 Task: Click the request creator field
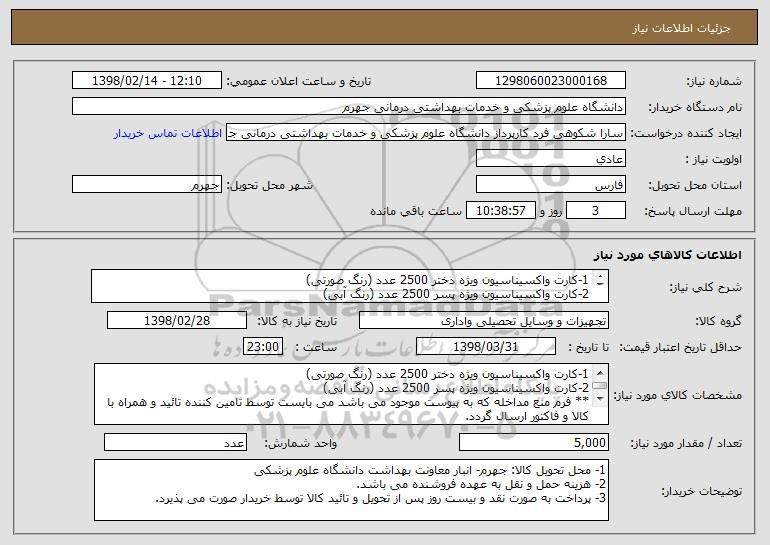[426, 133]
